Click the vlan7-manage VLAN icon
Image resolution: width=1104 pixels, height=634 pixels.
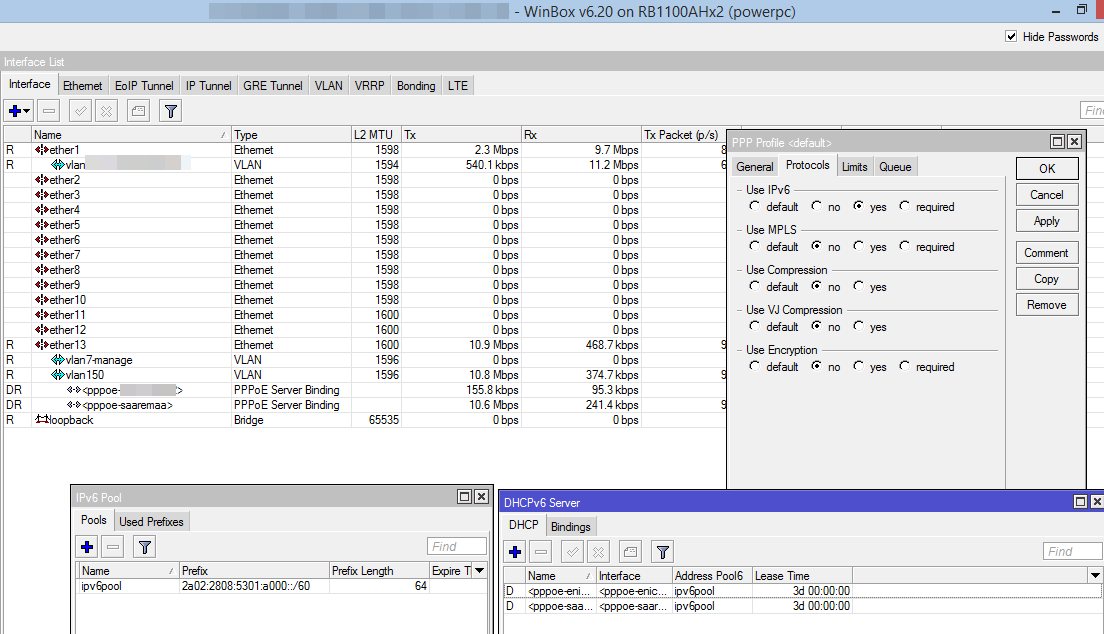(x=58, y=360)
